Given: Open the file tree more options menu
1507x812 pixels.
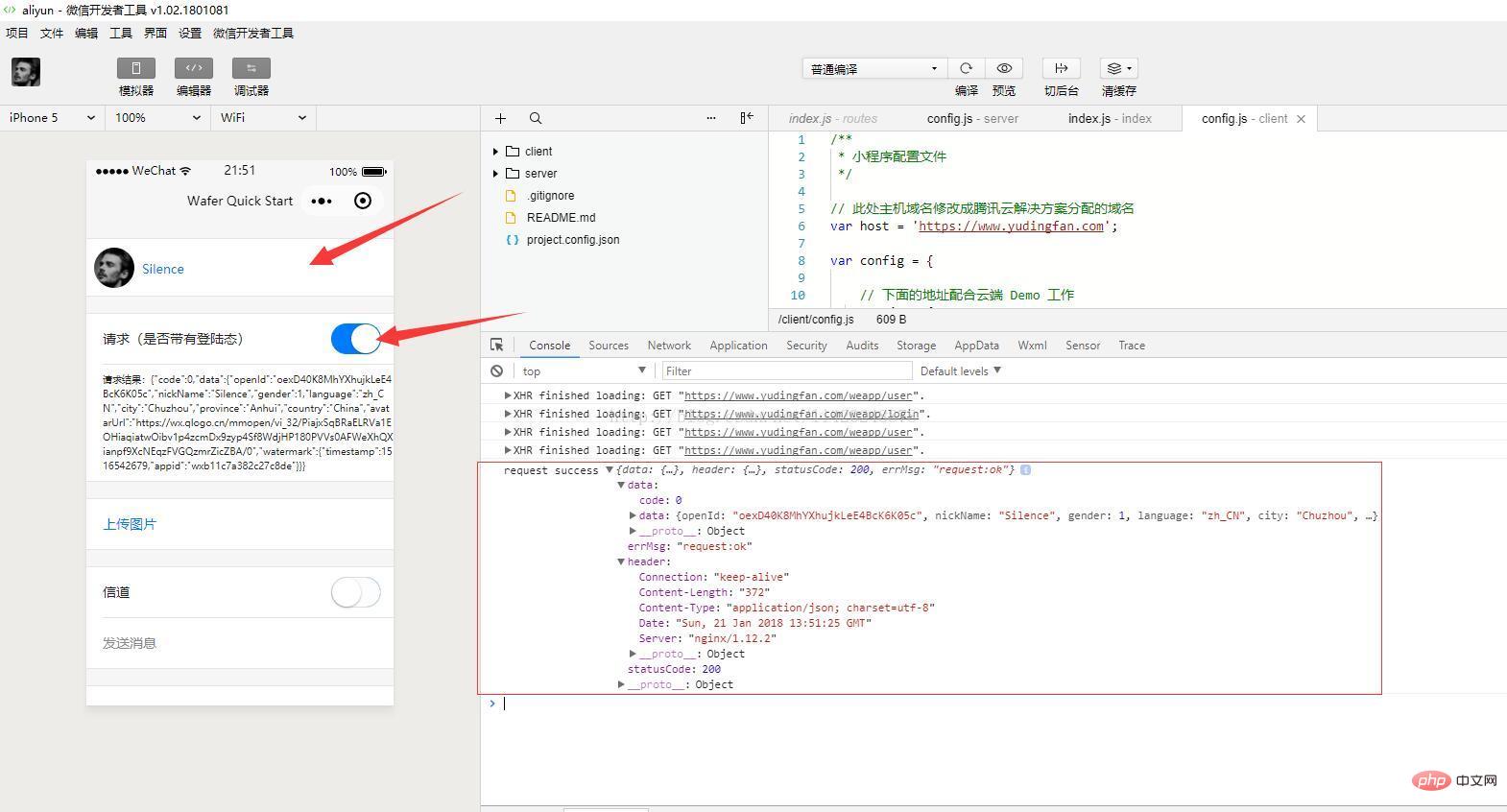Looking at the screenshot, I should (x=711, y=118).
